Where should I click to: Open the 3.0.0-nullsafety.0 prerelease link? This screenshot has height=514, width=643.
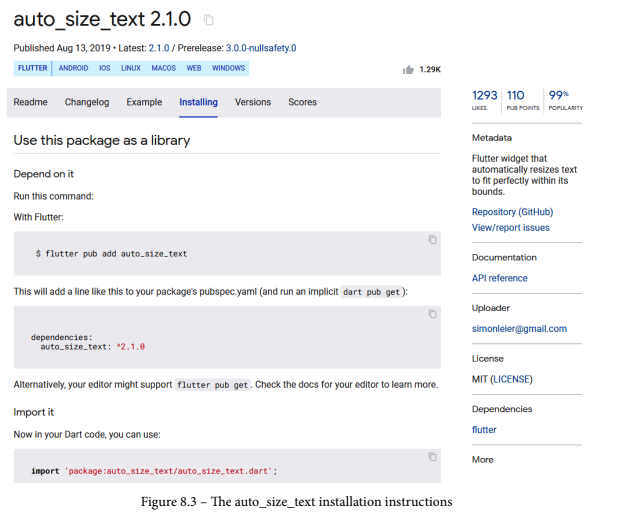[259, 48]
